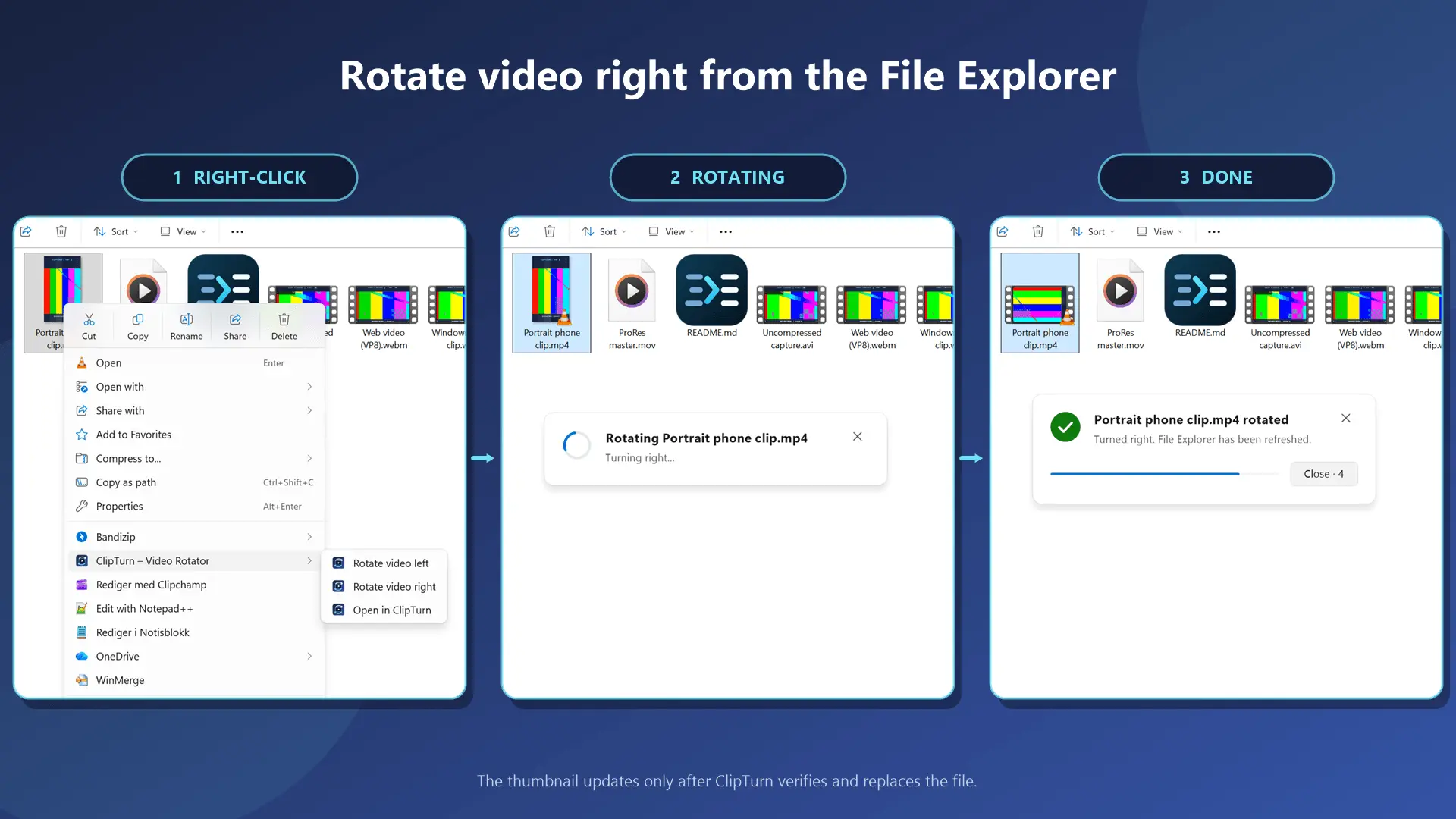The height and width of the screenshot is (819, 1456).
Task: Click the OneDrive cloud icon
Action: (82, 657)
